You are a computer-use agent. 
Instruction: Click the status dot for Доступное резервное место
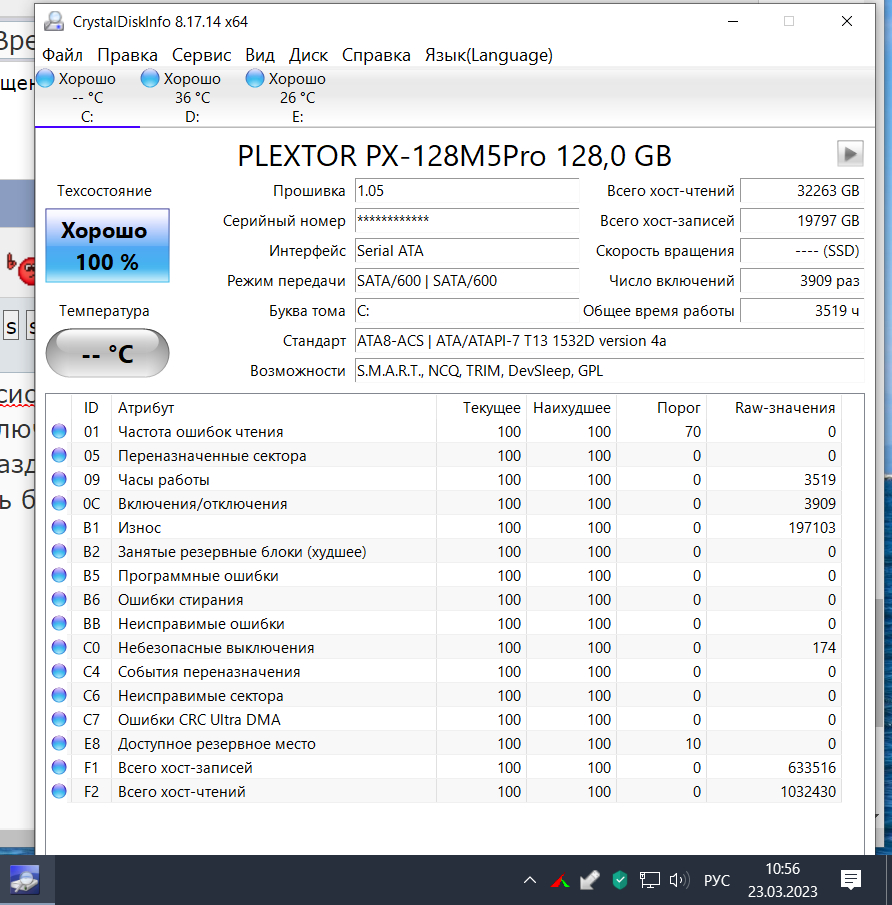click(59, 743)
